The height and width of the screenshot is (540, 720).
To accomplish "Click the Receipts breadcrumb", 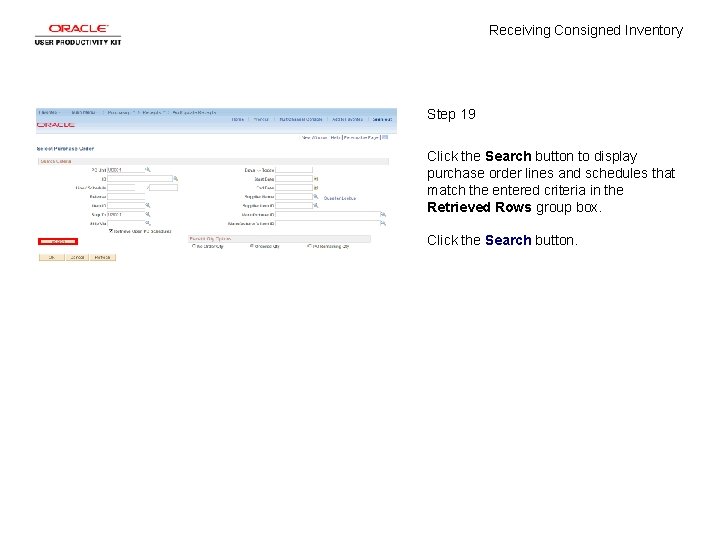I will (x=152, y=112).
